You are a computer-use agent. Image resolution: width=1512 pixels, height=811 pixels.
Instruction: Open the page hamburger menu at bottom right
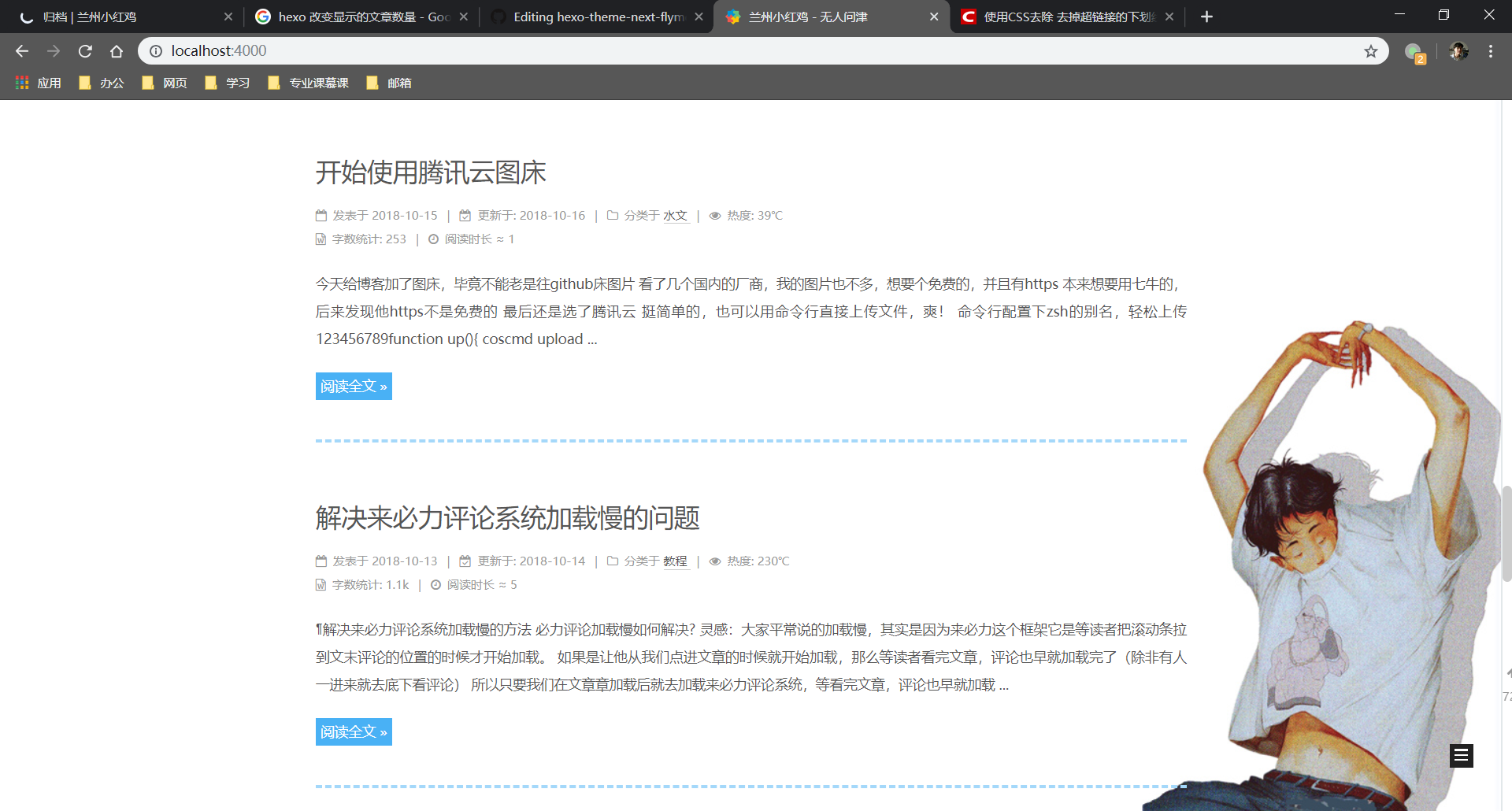pos(1462,756)
